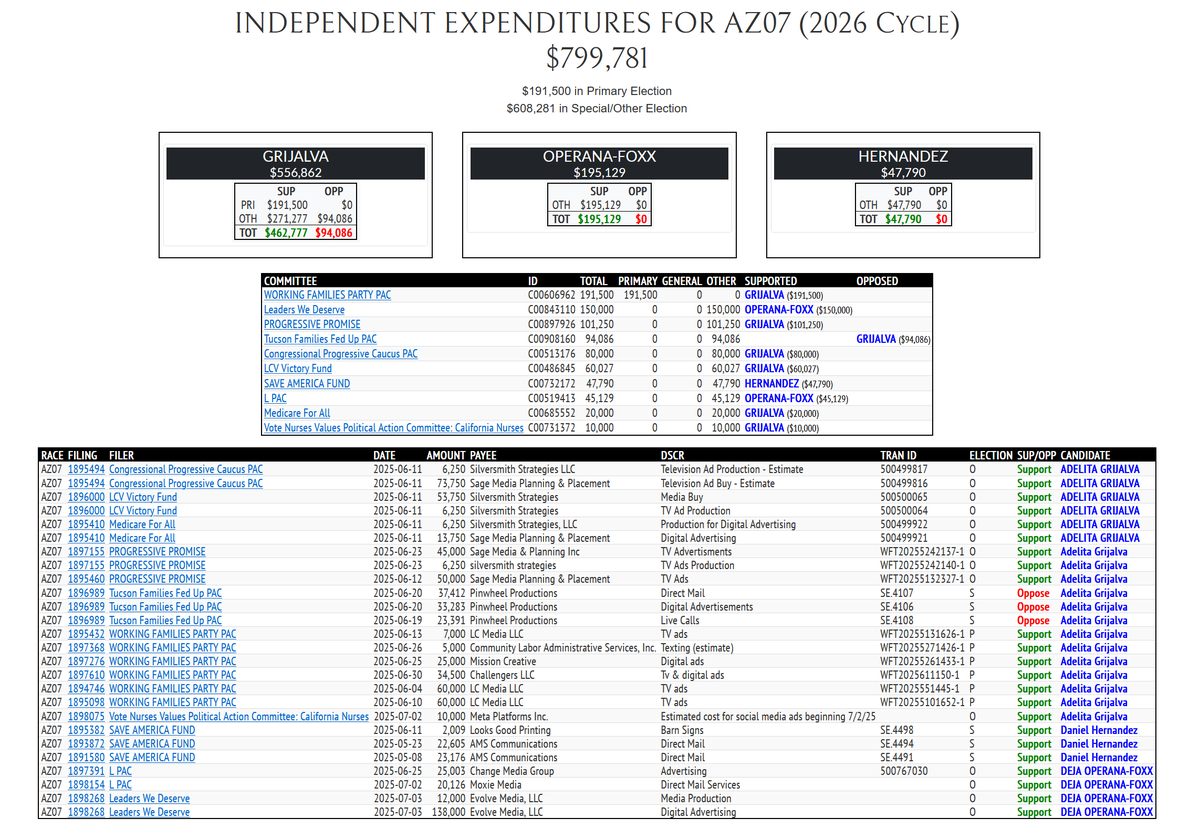
Task: Open the WORKING FAMILIES PARTY PAC committee link in the committee summary table
Action: coord(327,295)
